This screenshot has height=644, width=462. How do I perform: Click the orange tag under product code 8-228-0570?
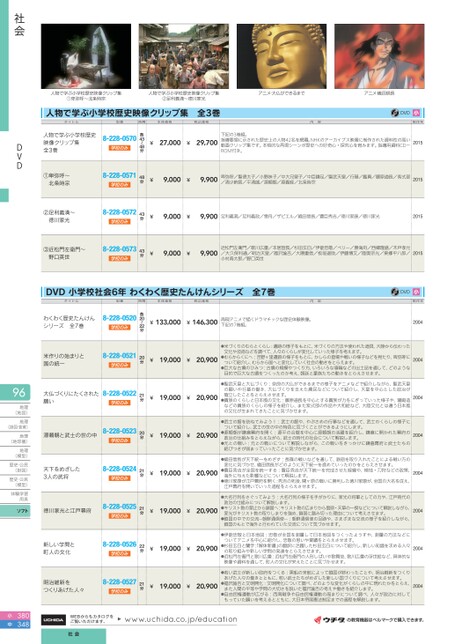(x=120, y=148)
